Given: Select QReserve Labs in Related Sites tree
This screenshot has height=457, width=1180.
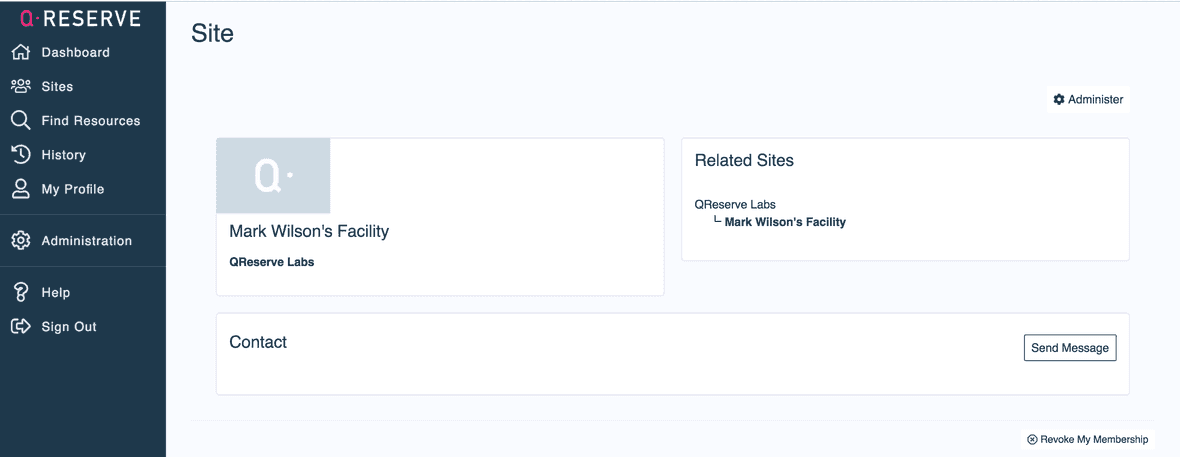Looking at the screenshot, I should [x=735, y=204].
